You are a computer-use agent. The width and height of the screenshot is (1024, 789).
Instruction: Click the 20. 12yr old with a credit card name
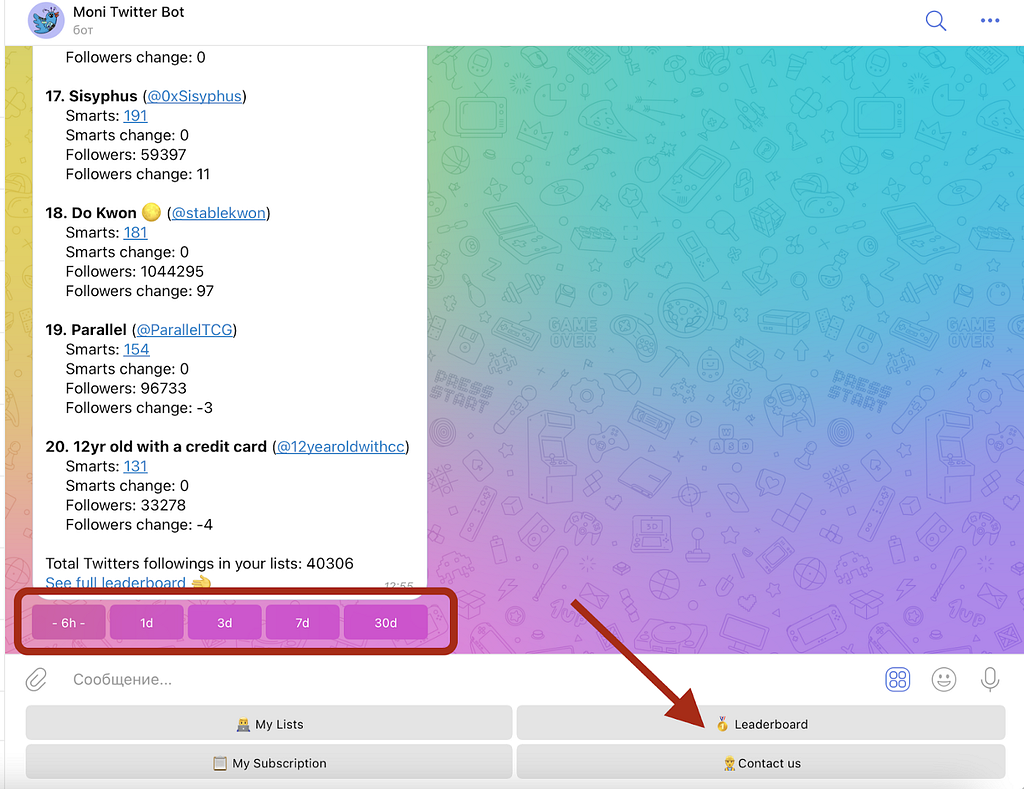tap(156, 447)
